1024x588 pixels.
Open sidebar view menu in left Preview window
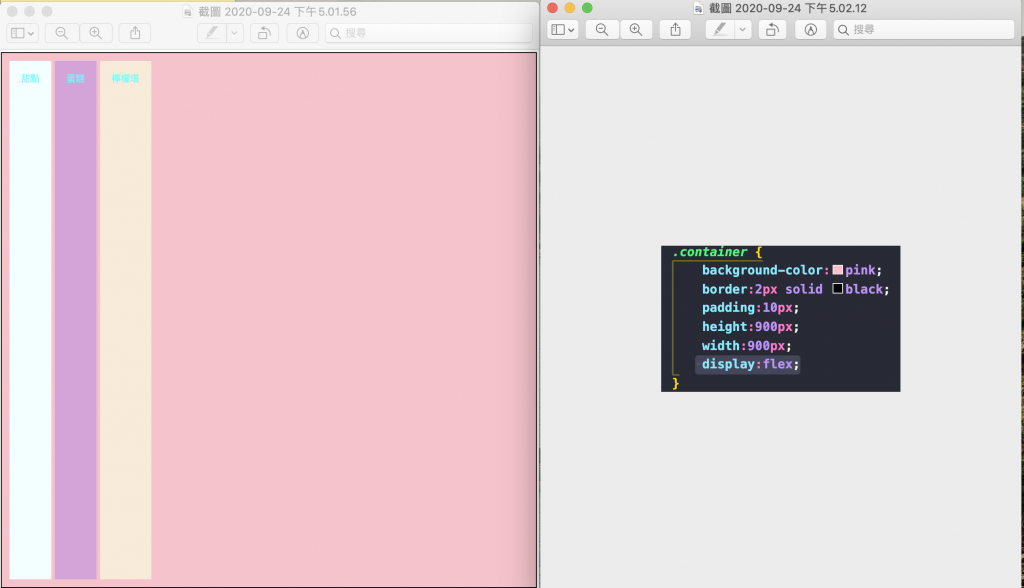(23, 33)
